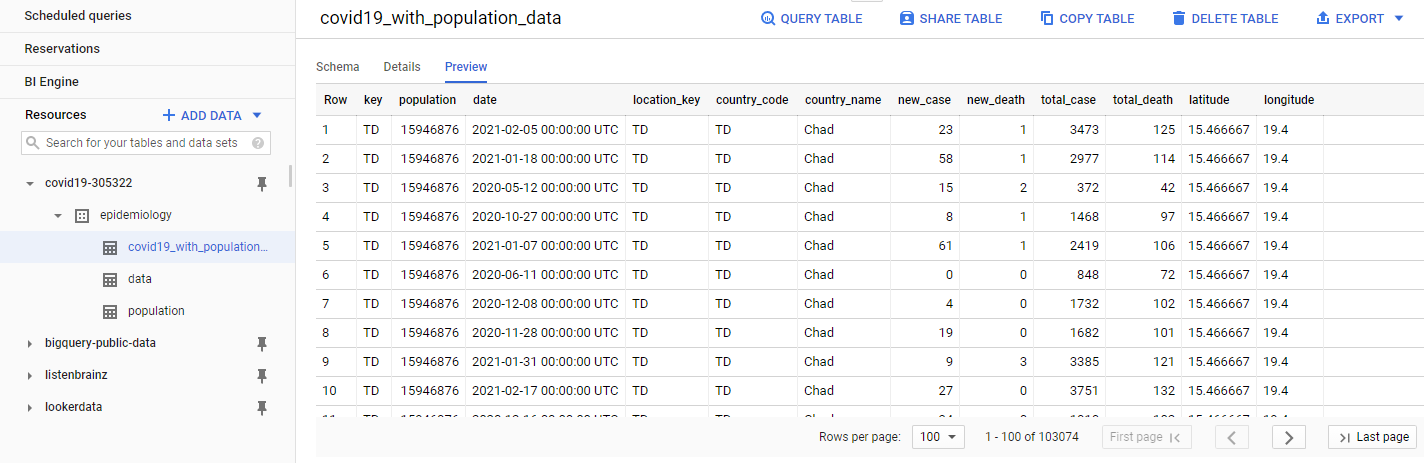Screen dimensions: 1424x463
Task: Collapse the epidemiology dataset node
Action: pos(59,215)
